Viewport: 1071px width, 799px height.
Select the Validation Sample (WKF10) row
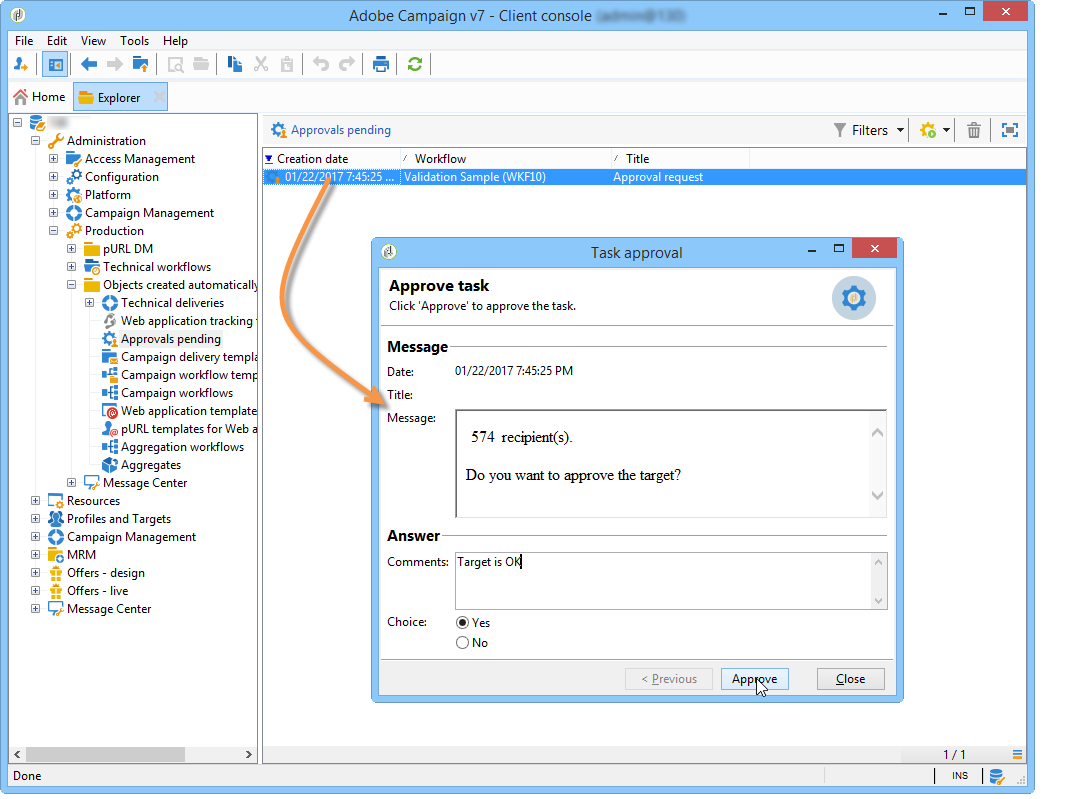(644, 177)
